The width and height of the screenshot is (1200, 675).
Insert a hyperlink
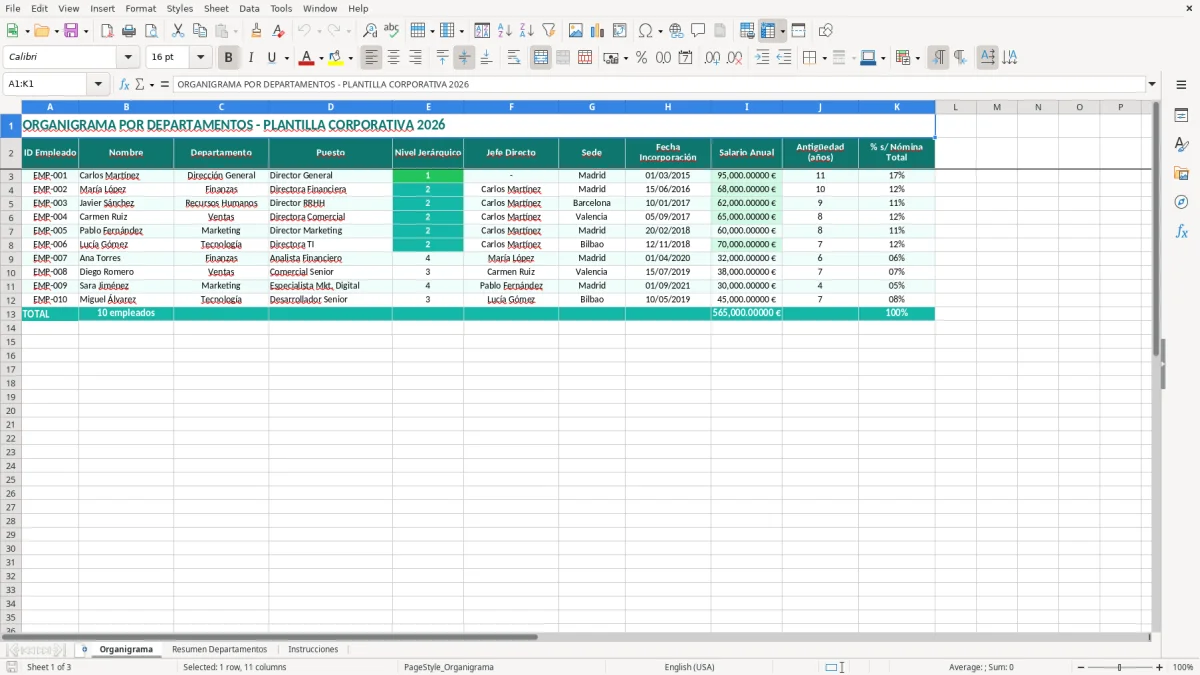coord(677,31)
